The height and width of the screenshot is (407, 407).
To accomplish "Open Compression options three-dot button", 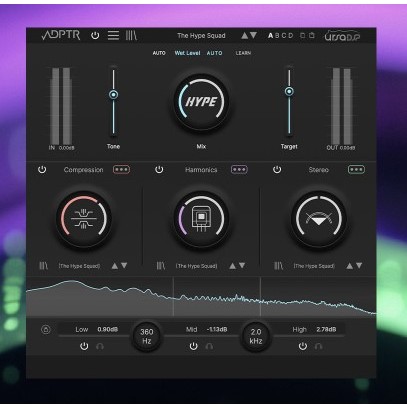I will [x=121, y=170].
